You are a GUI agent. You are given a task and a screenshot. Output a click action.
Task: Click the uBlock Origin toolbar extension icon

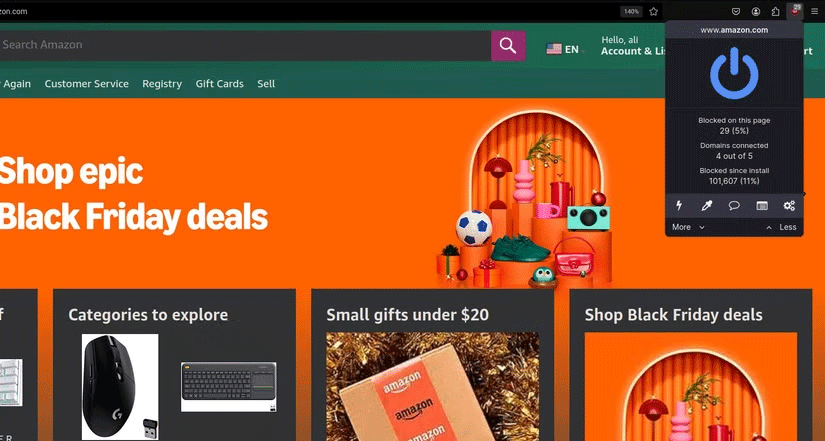pos(794,12)
